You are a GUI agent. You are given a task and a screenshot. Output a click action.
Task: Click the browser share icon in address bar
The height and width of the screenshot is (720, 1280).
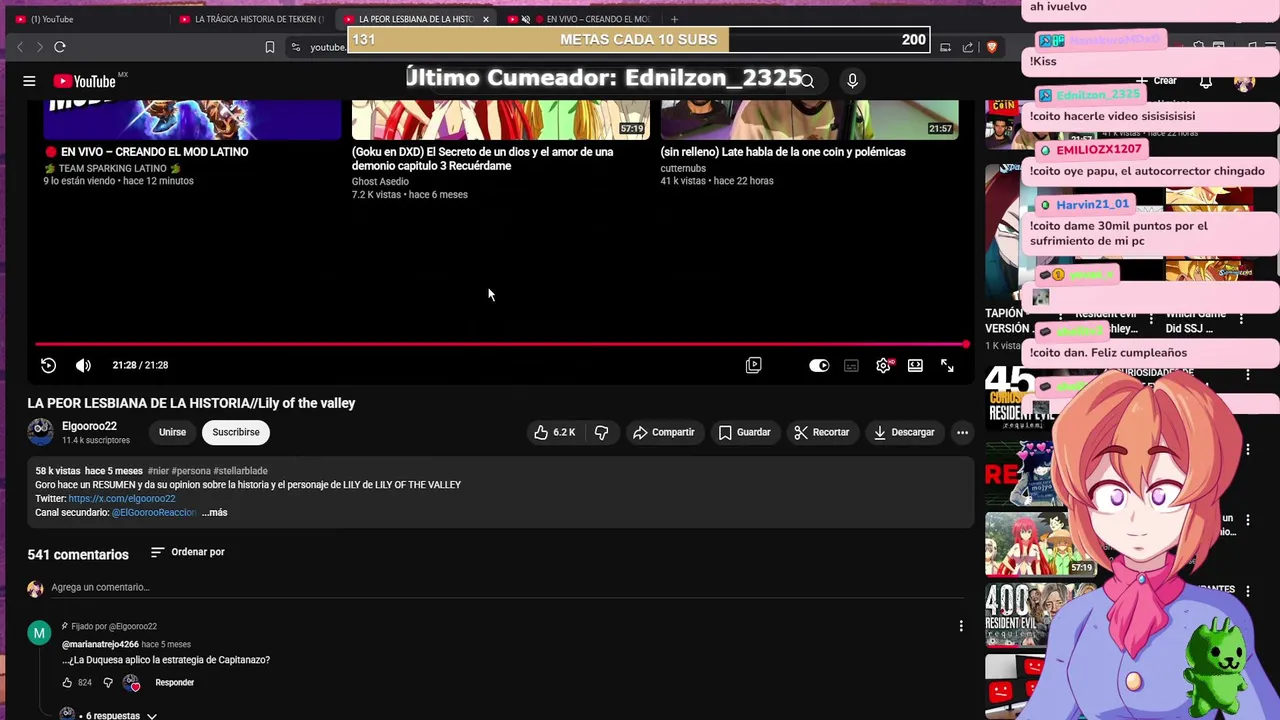click(968, 47)
